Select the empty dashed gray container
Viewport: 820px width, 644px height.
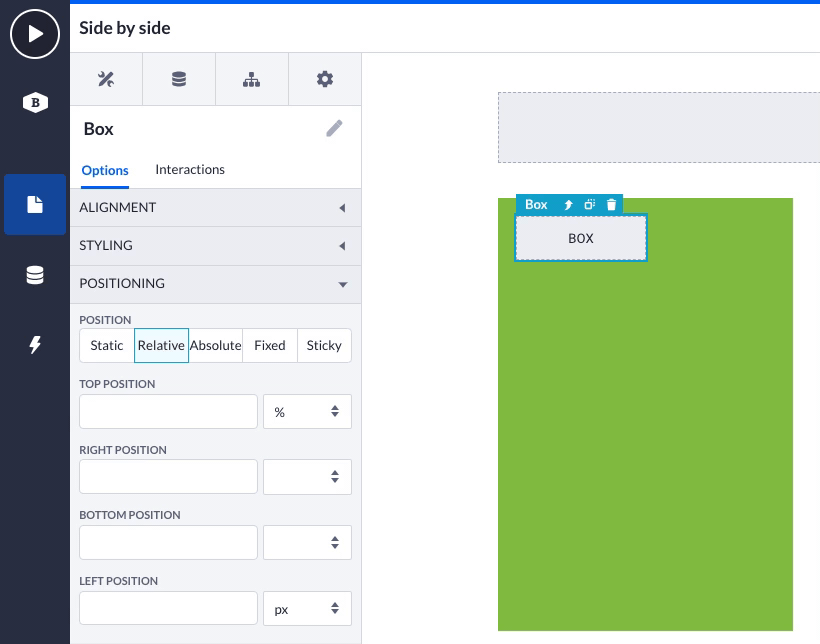(659, 128)
